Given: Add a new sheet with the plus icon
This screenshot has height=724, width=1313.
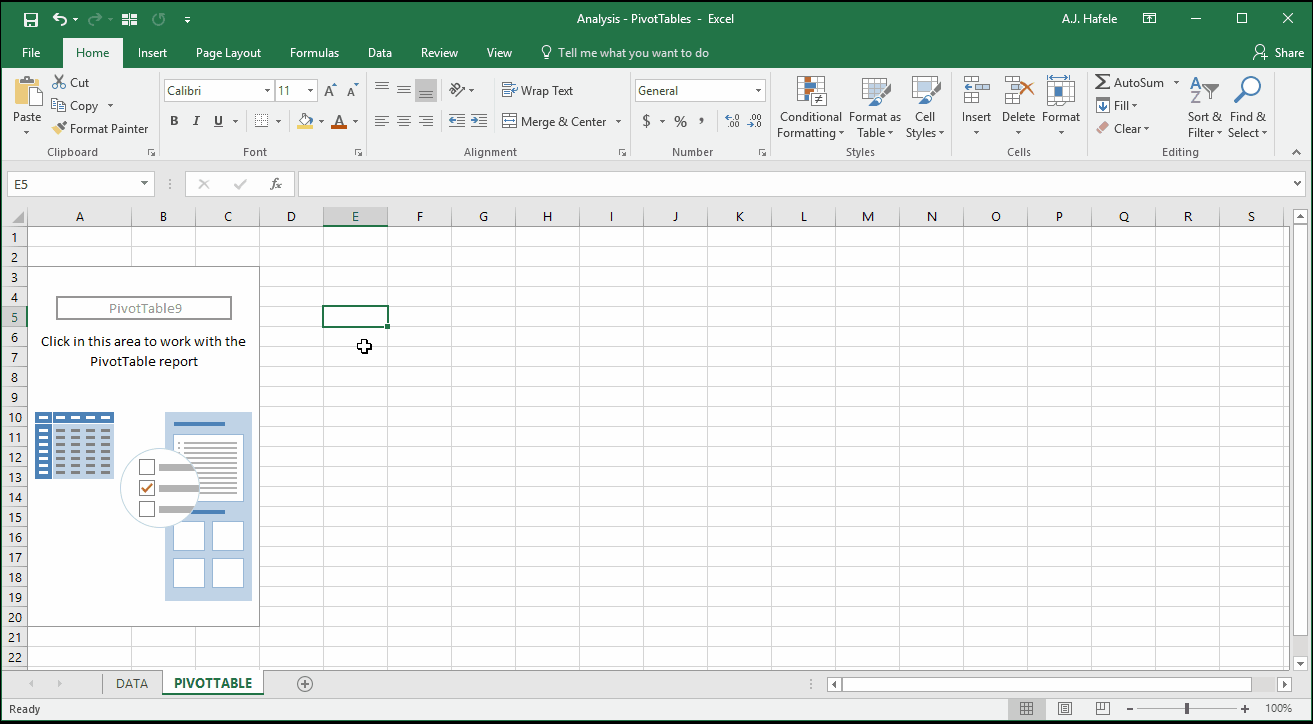Looking at the screenshot, I should [x=305, y=684].
